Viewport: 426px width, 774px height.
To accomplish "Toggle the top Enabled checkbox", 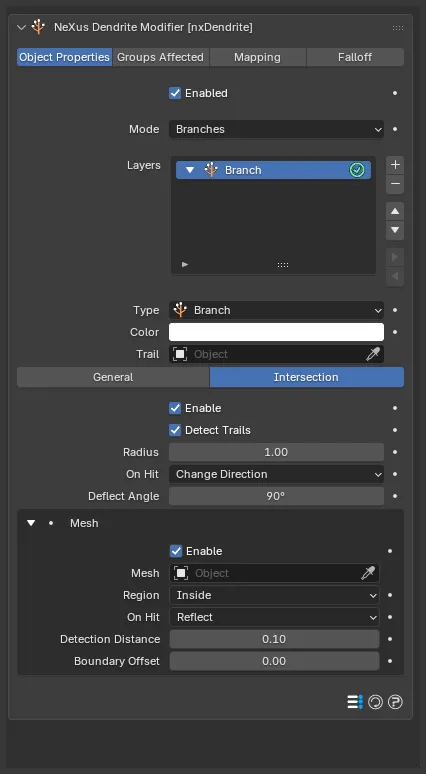I will (x=175, y=93).
